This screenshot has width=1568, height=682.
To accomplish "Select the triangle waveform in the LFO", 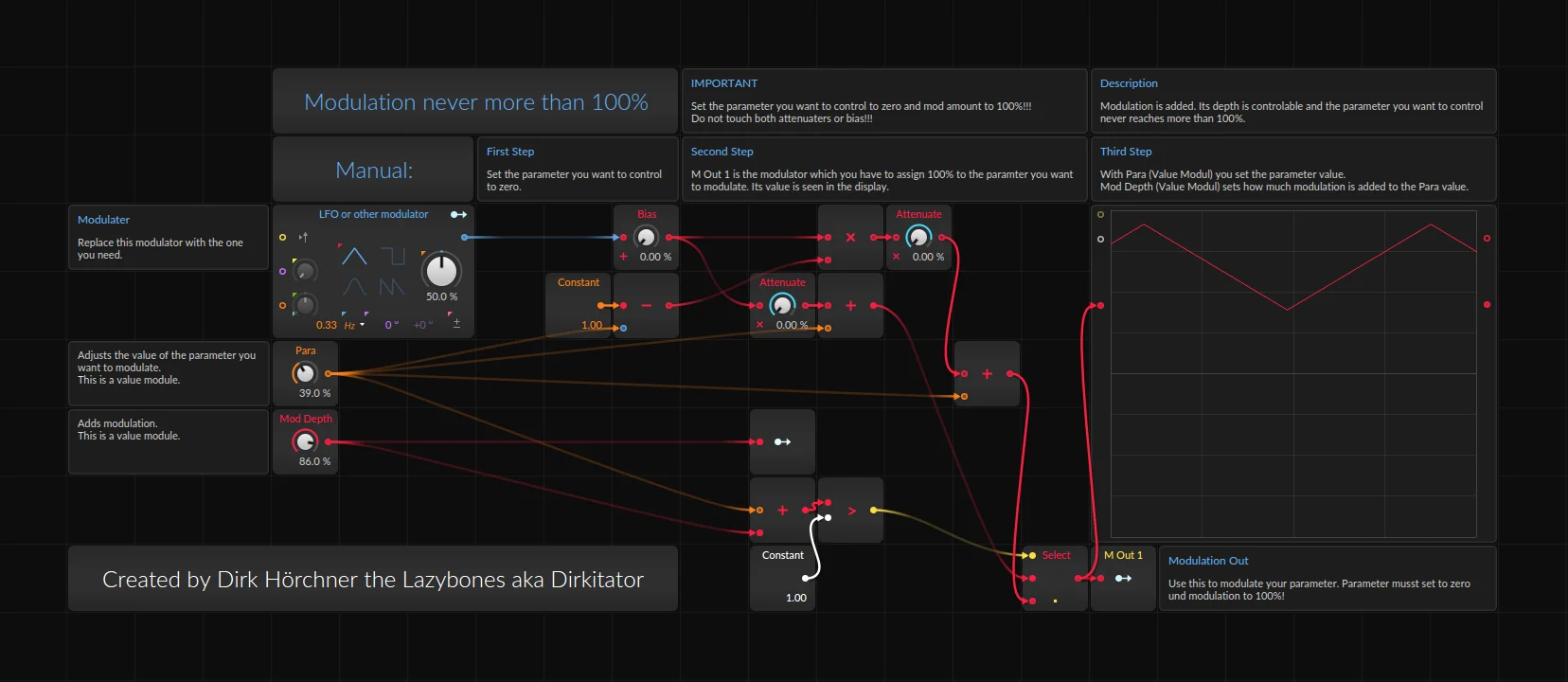I will point(354,256).
